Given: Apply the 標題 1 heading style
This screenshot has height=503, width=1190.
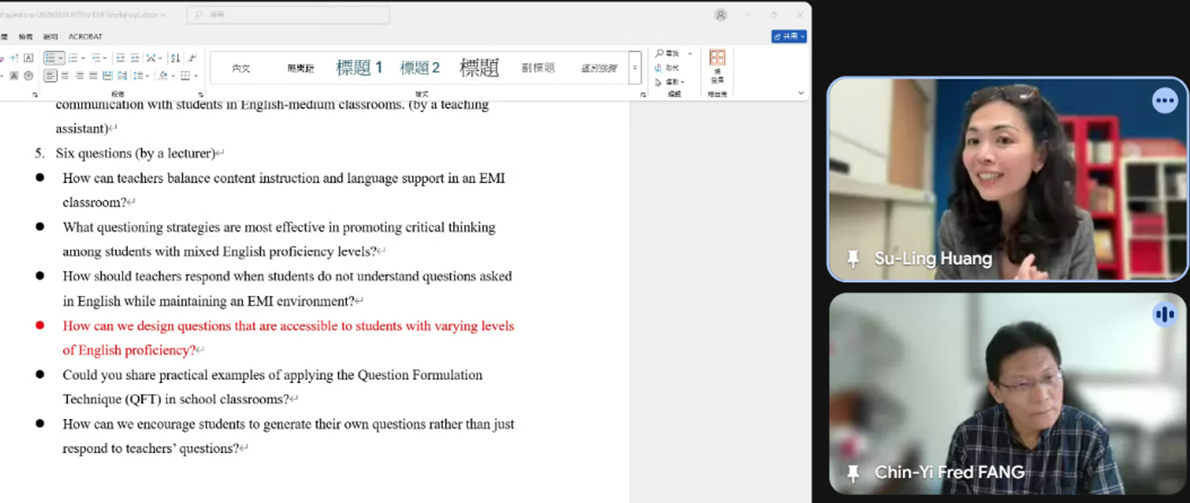Looking at the screenshot, I should tap(359, 68).
